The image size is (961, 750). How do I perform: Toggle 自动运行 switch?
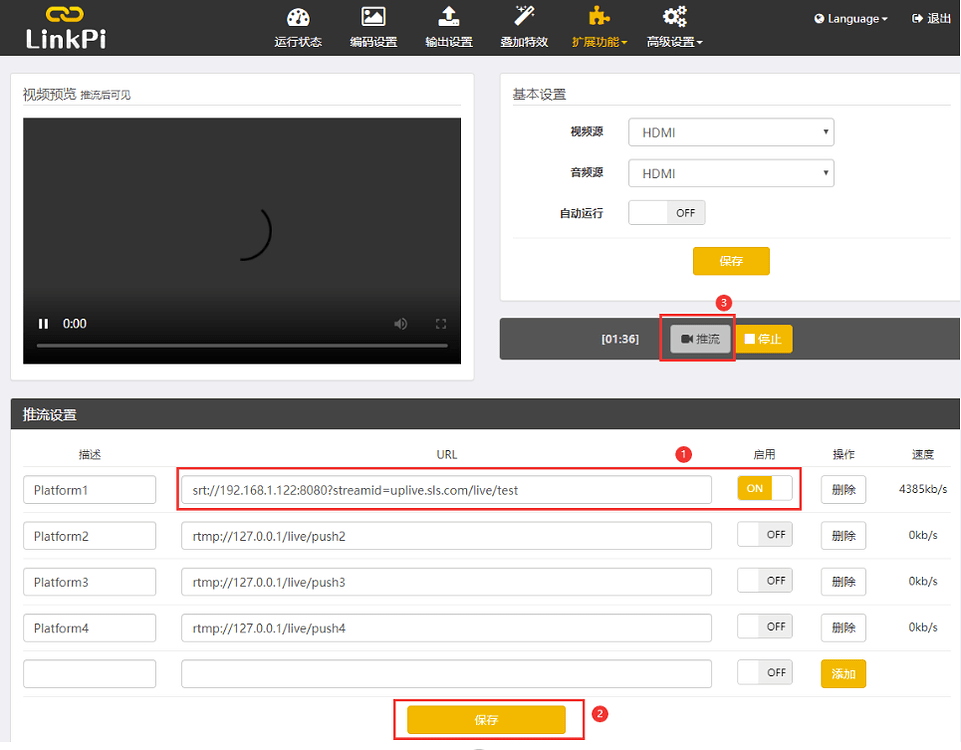(x=667, y=213)
